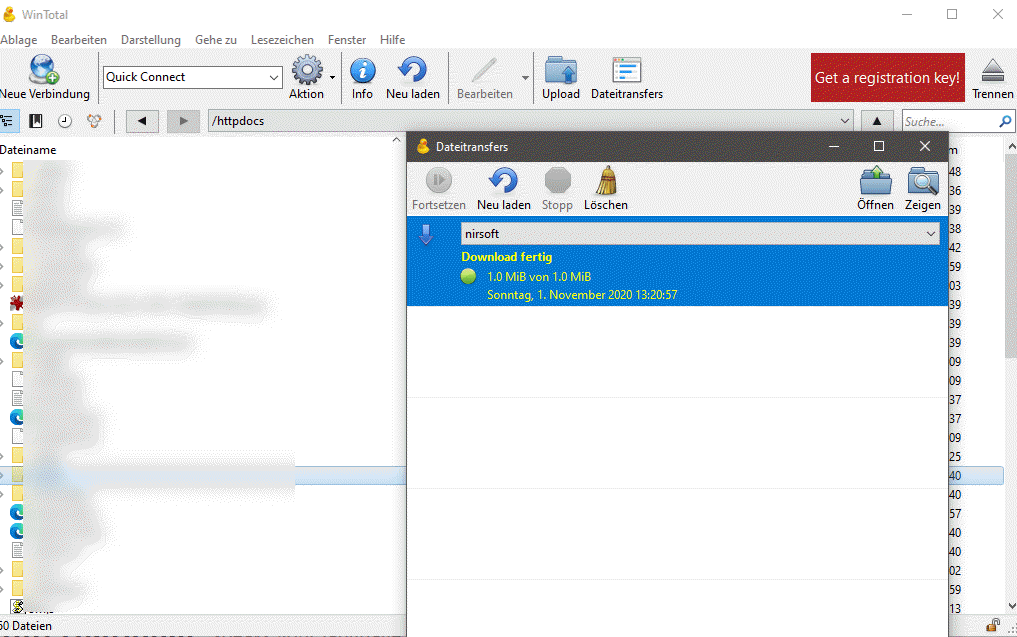Image resolution: width=1017 pixels, height=637 pixels.
Task: Click Neu laden in Dateitransfers window
Action: click(503, 189)
